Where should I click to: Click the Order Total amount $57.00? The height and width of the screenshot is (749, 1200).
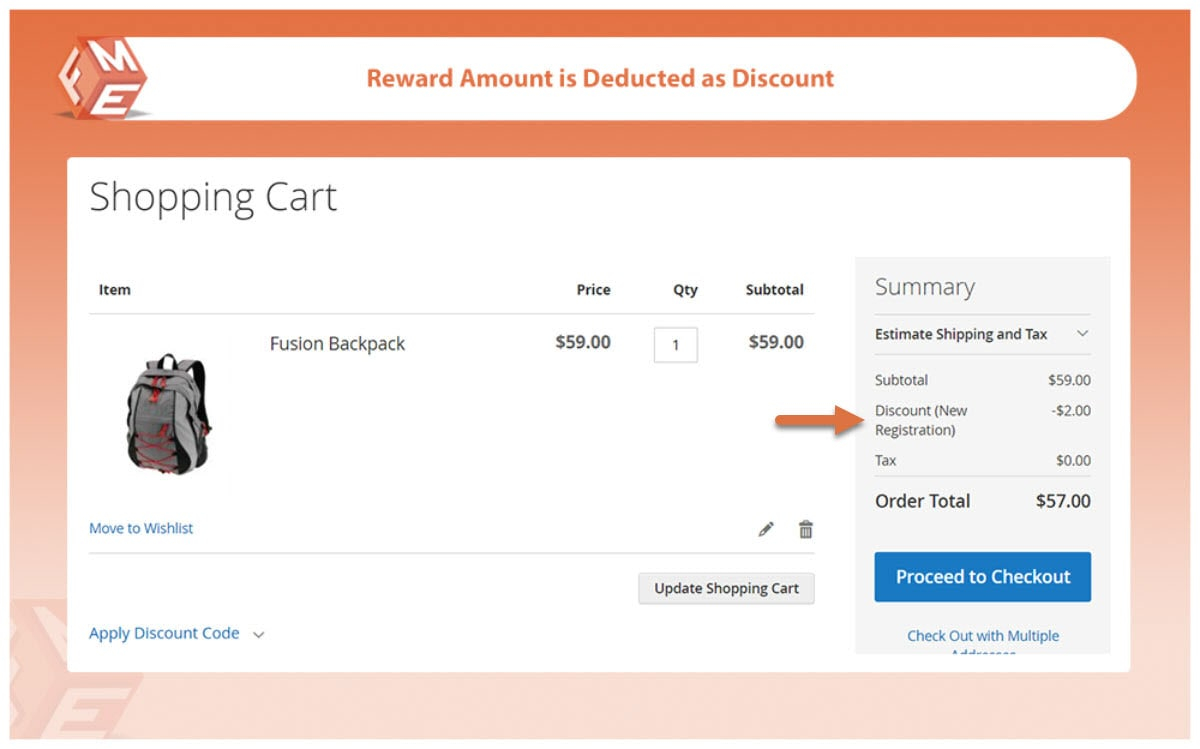(1062, 501)
